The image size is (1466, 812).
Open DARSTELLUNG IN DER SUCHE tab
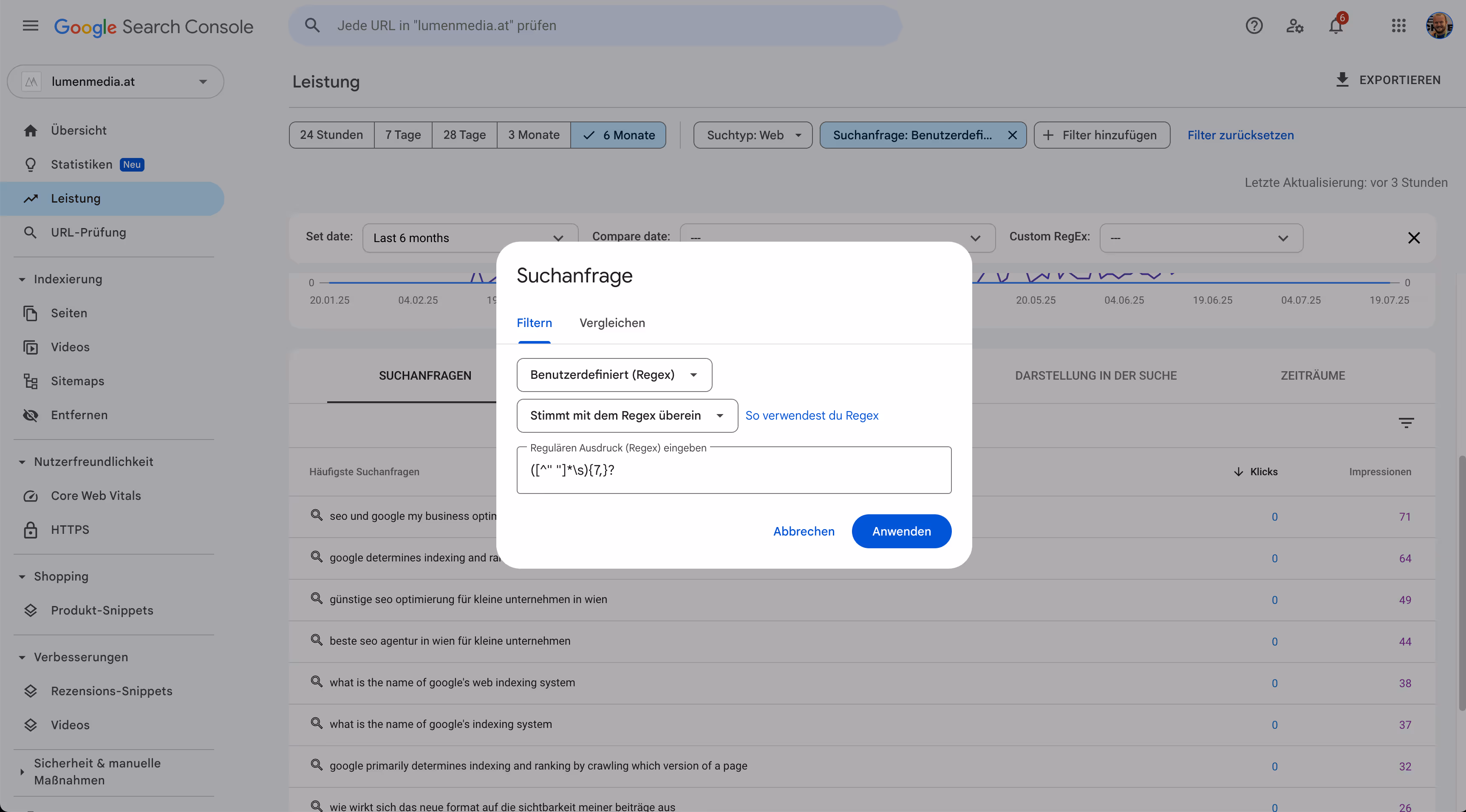tap(1095, 376)
